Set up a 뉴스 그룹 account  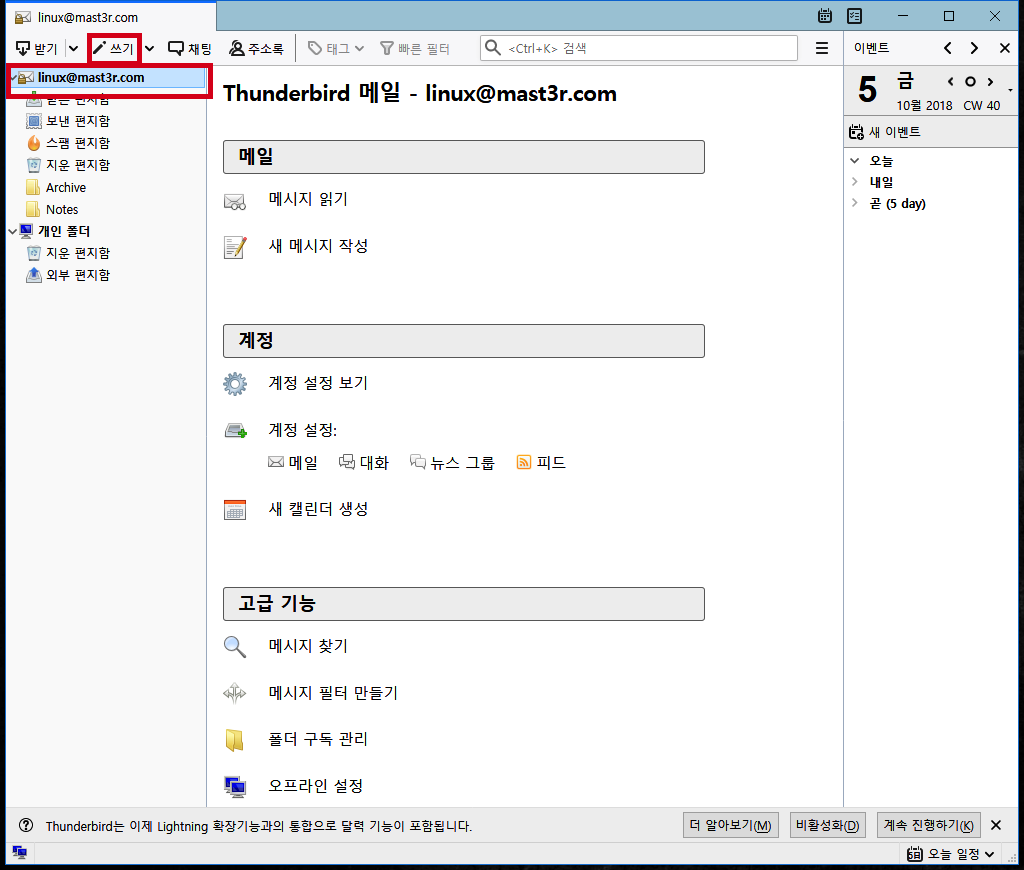452,462
